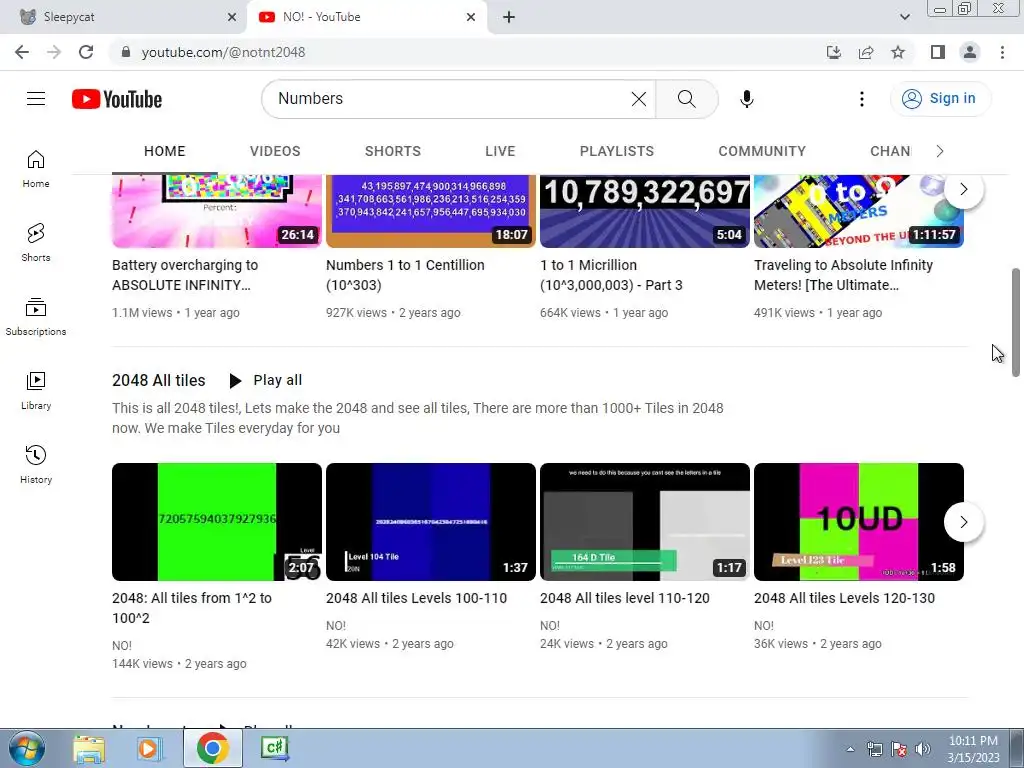Close the Sleepycat browser tab
The height and width of the screenshot is (768, 1024).
coord(232,17)
